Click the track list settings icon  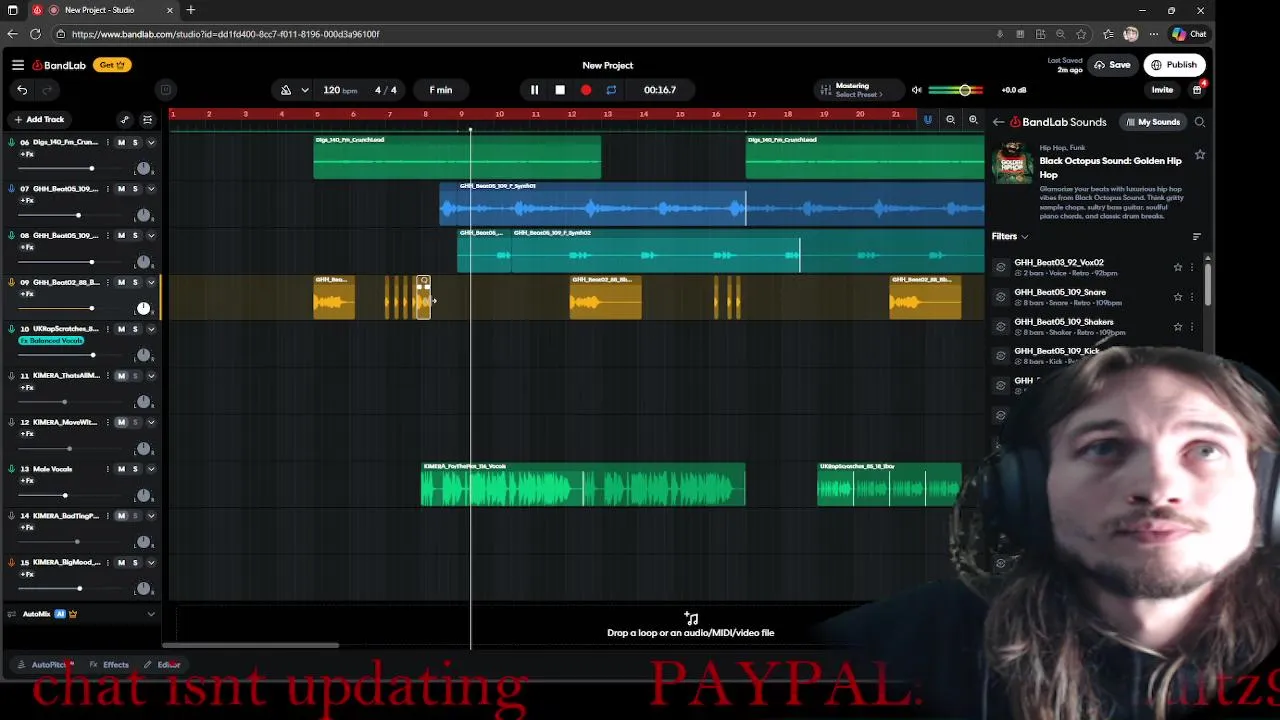coord(147,120)
